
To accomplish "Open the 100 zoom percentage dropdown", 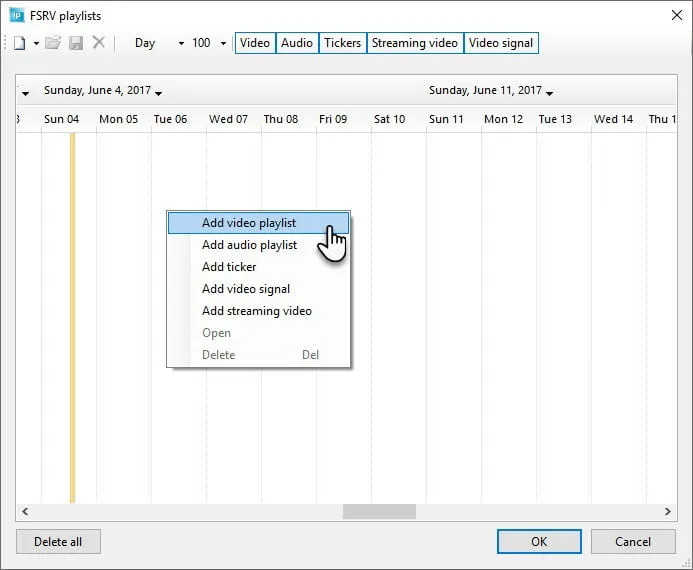I will (223, 44).
